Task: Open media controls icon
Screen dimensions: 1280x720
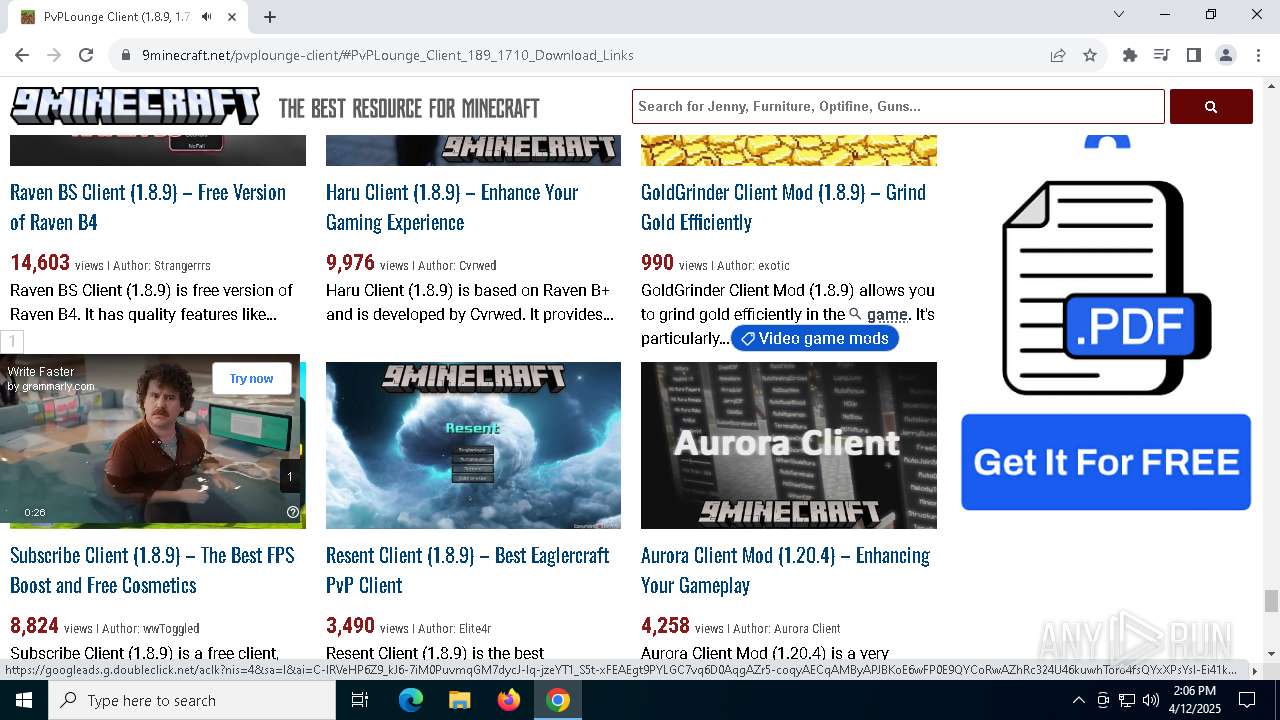Action: click(1162, 55)
